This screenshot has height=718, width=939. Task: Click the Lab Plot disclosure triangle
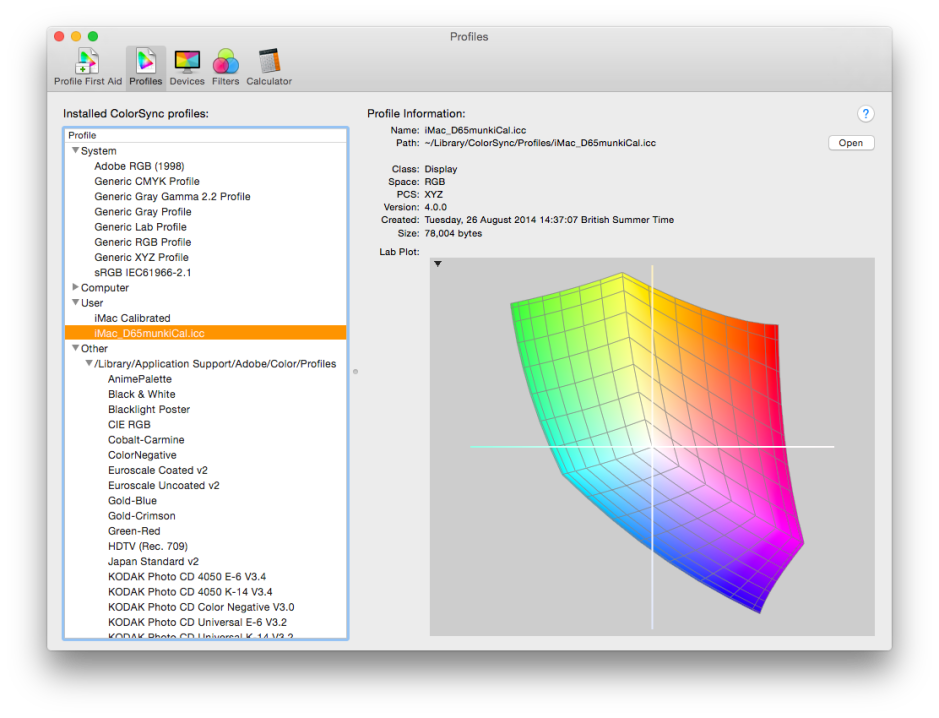point(438,264)
